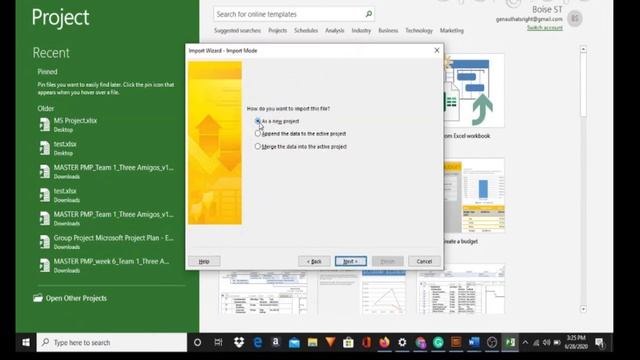The width and height of the screenshot is (640, 360).
Task: Switch to Word on the taskbar
Action: (x=474, y=342)
